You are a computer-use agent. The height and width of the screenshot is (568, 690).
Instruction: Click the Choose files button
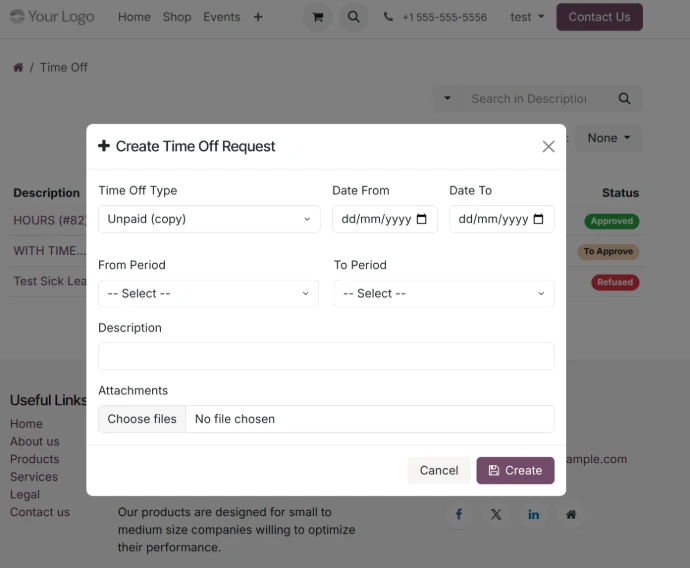pos(142,419)
